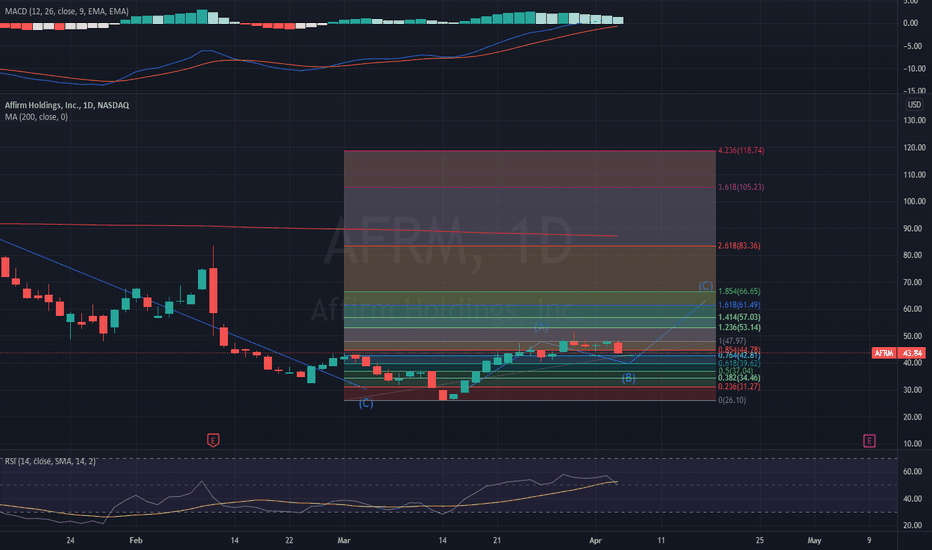
Task: Click the 1(47.97) Fibonacci level label
Action: [x=732, y=341]
